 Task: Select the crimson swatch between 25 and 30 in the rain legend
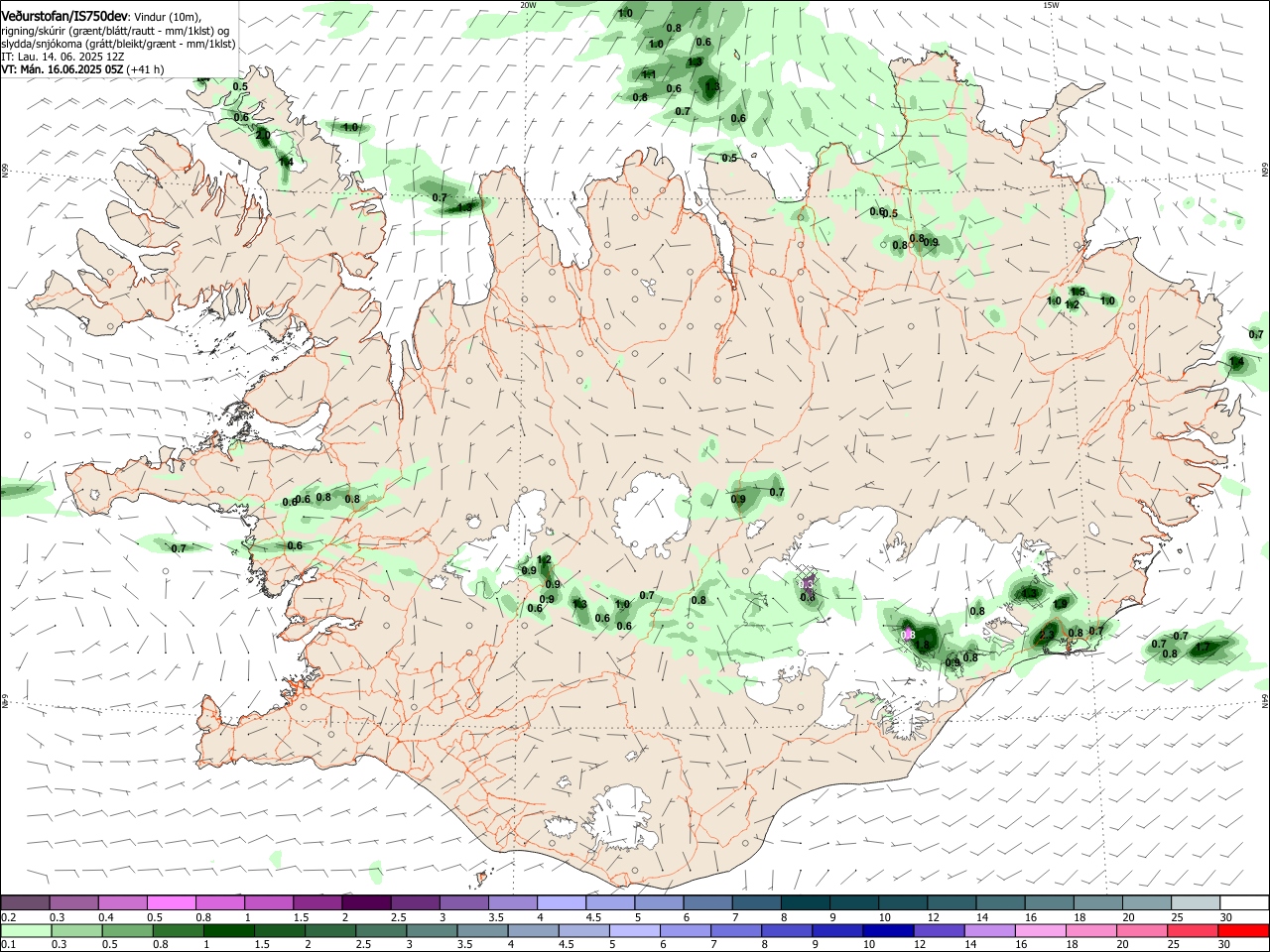[1194, 930]
